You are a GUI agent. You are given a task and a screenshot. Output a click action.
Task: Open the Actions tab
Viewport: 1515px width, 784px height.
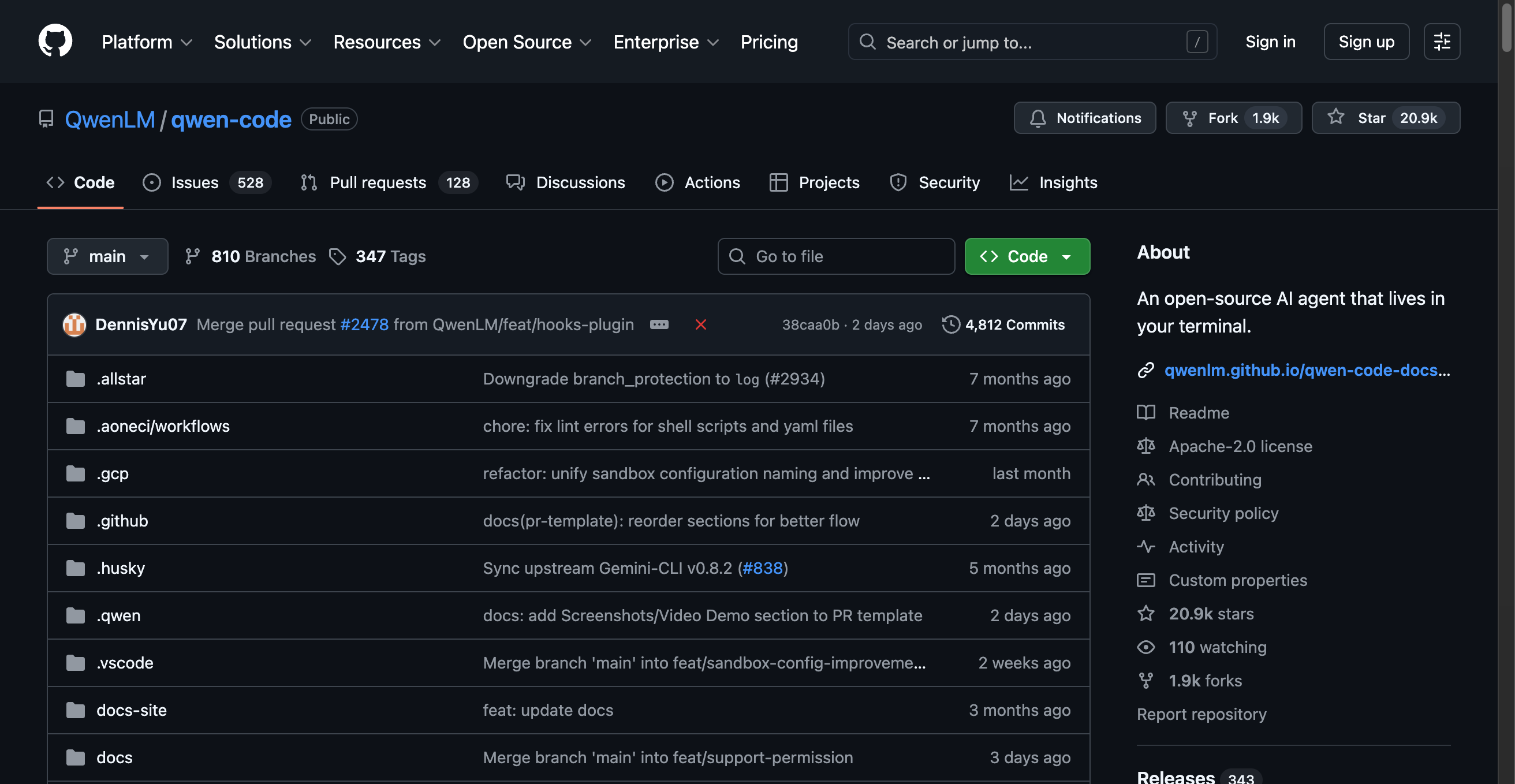[697, 182]
